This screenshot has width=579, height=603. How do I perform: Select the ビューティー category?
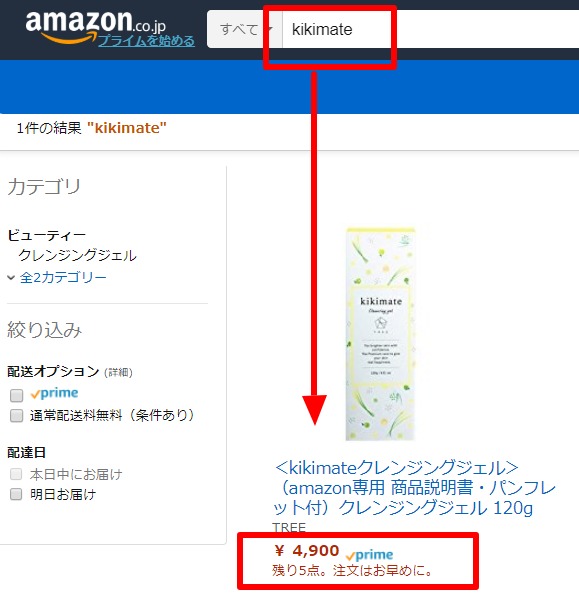47,235
